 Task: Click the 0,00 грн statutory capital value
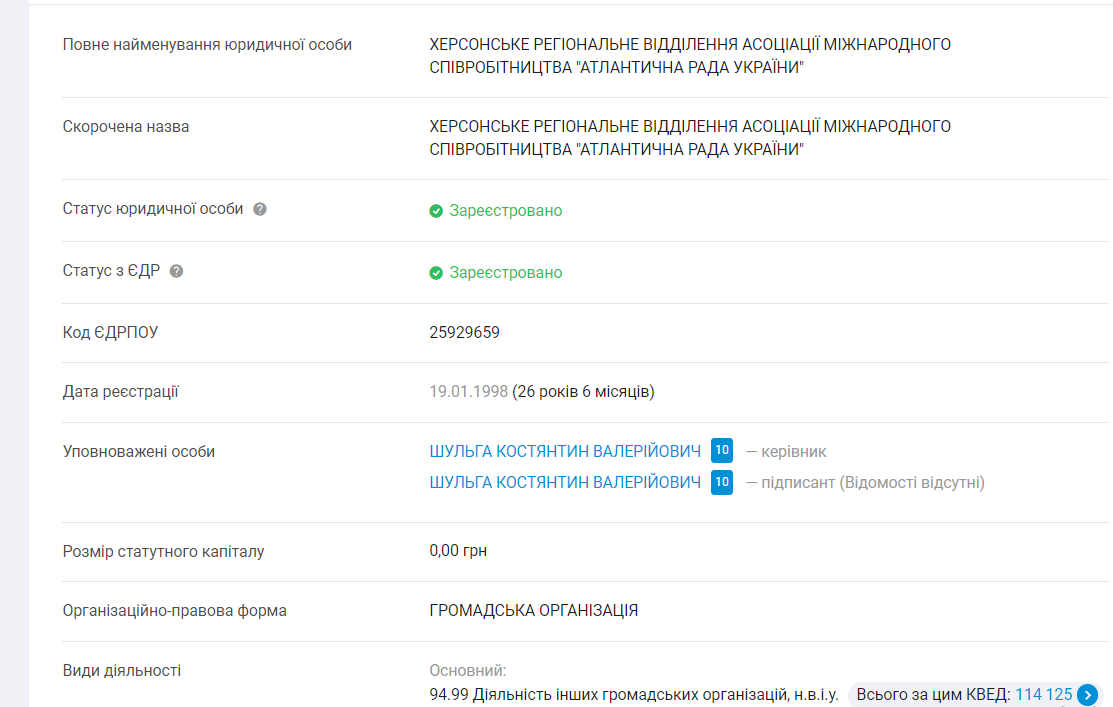click(x=458, y=551)
